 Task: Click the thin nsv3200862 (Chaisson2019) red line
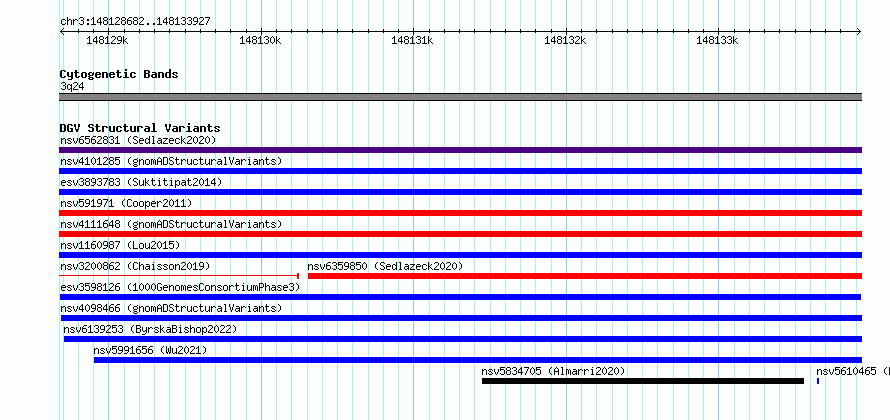[x=179, y=276]
